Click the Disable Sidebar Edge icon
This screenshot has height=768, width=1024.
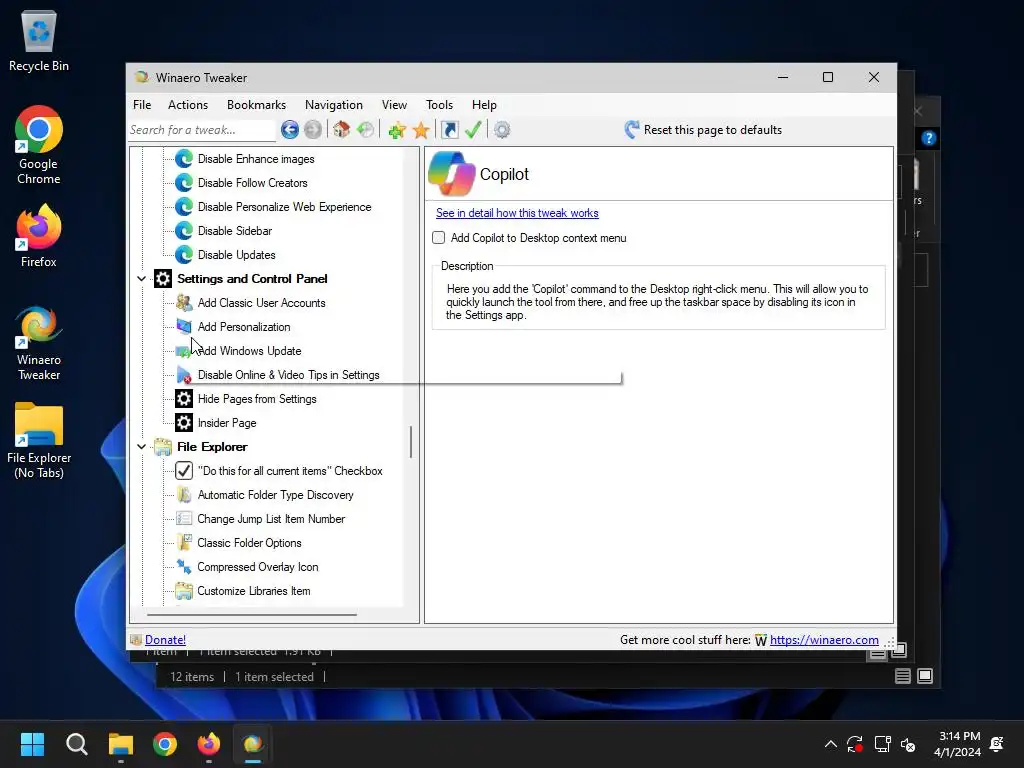coord(184,231)
